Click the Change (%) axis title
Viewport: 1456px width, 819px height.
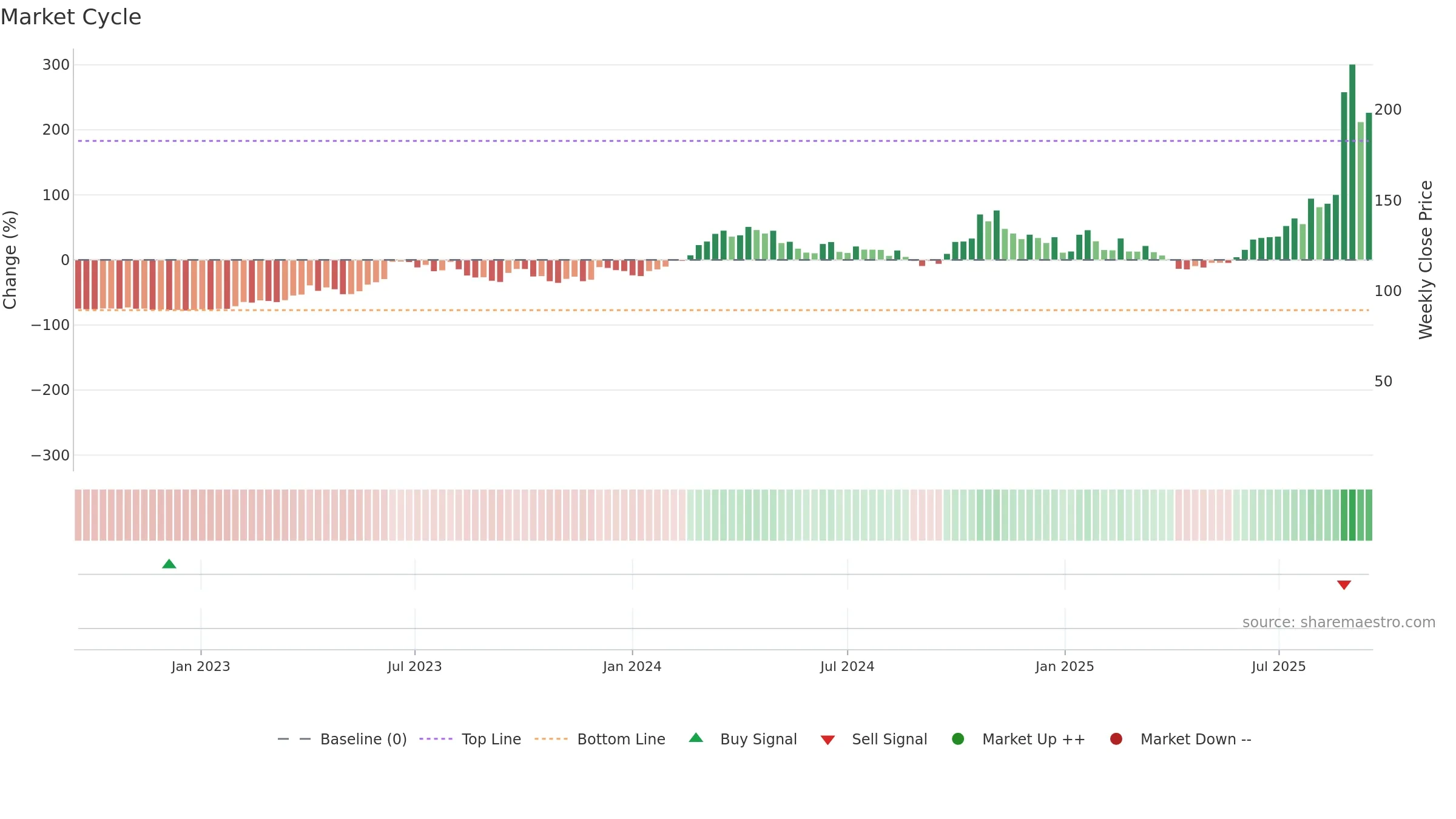[10, 260]
